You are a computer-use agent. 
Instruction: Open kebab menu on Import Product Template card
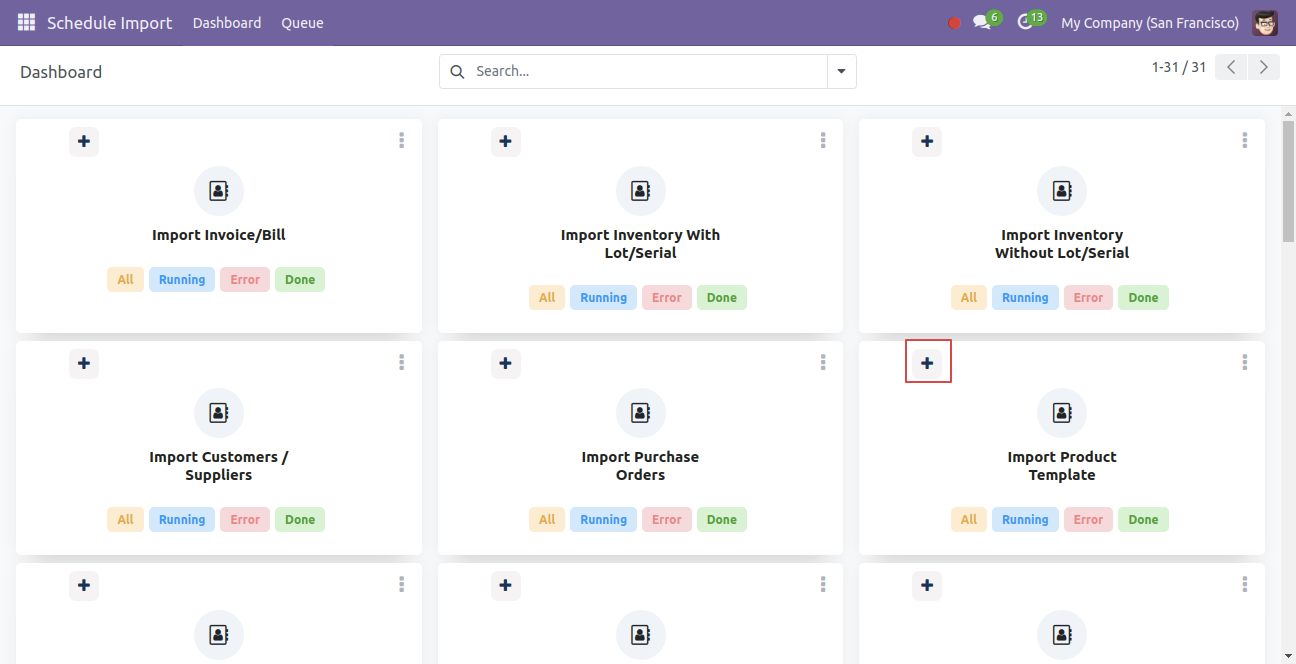coord(1245,363)
